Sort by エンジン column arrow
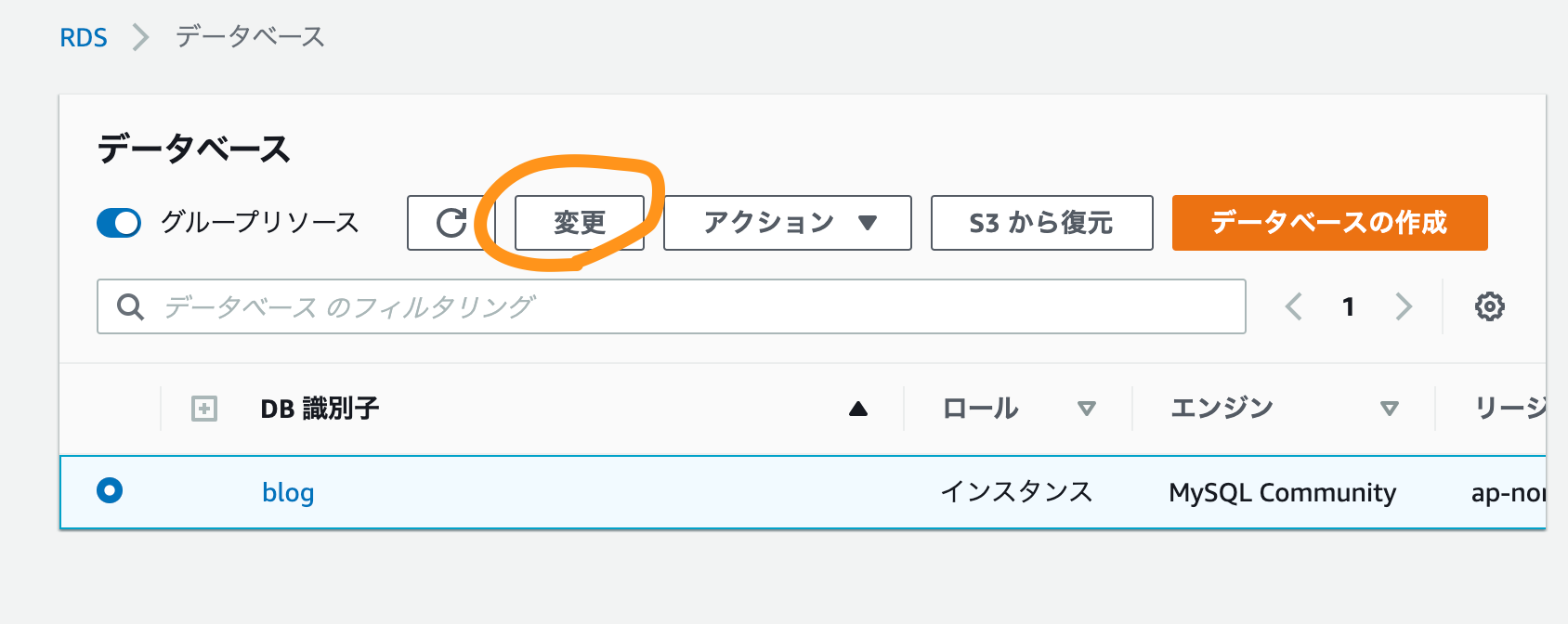 (x=1390, y=409)
